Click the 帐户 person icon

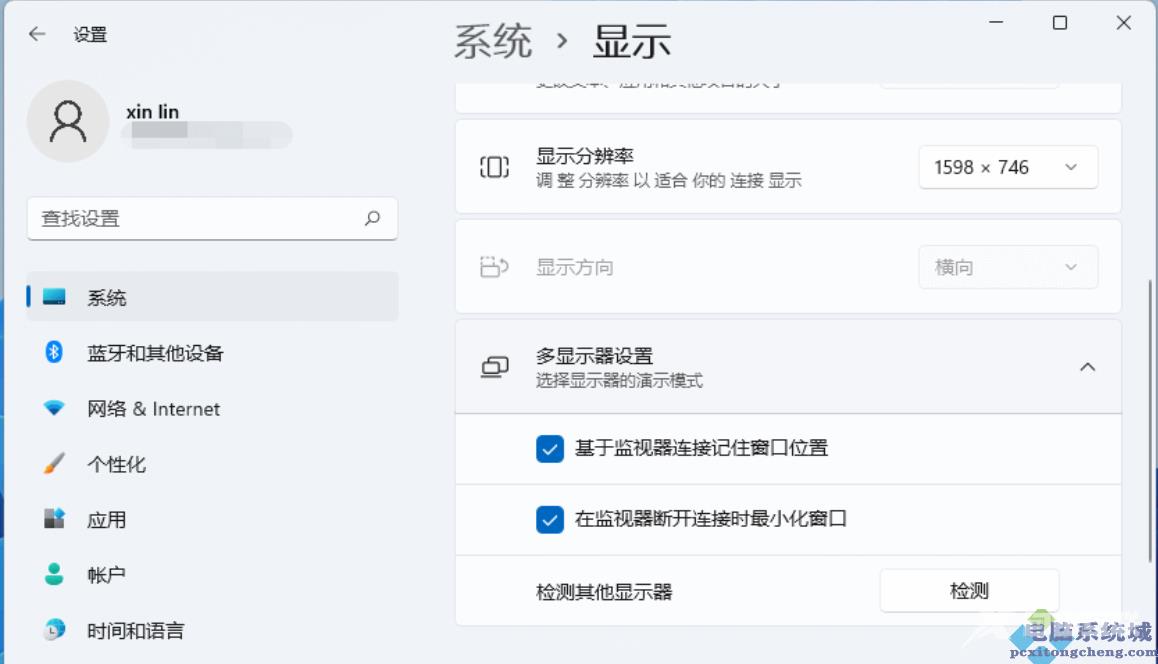click(54, 575)
